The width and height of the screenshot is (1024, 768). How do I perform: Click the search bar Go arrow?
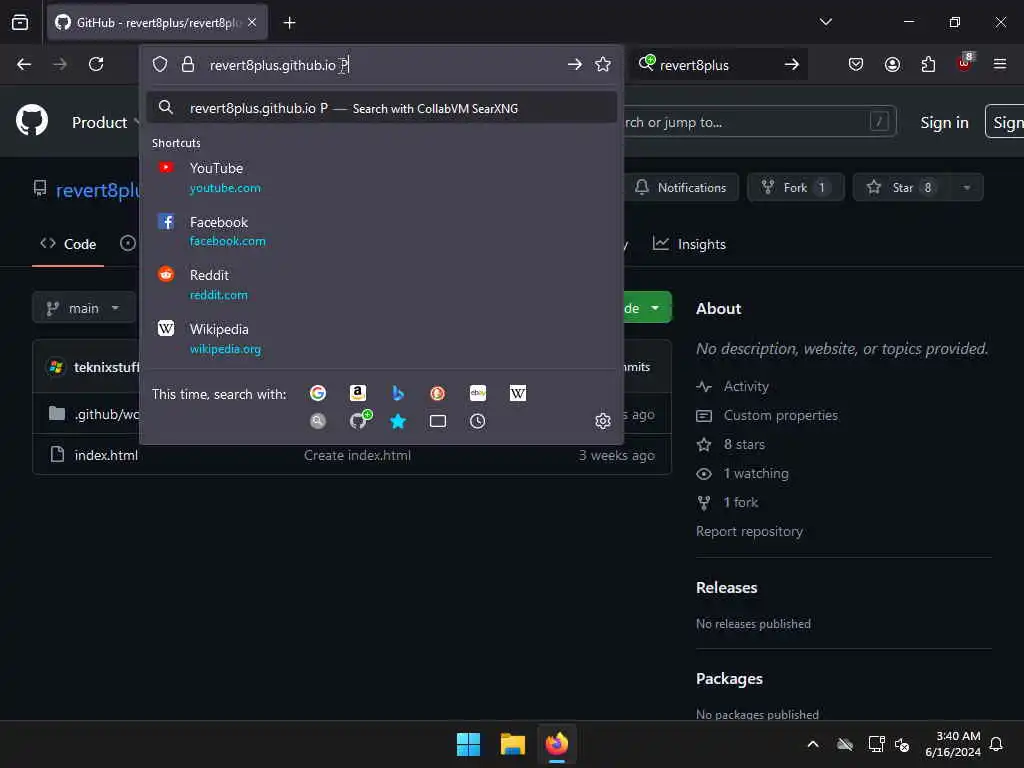coord(792,64)
